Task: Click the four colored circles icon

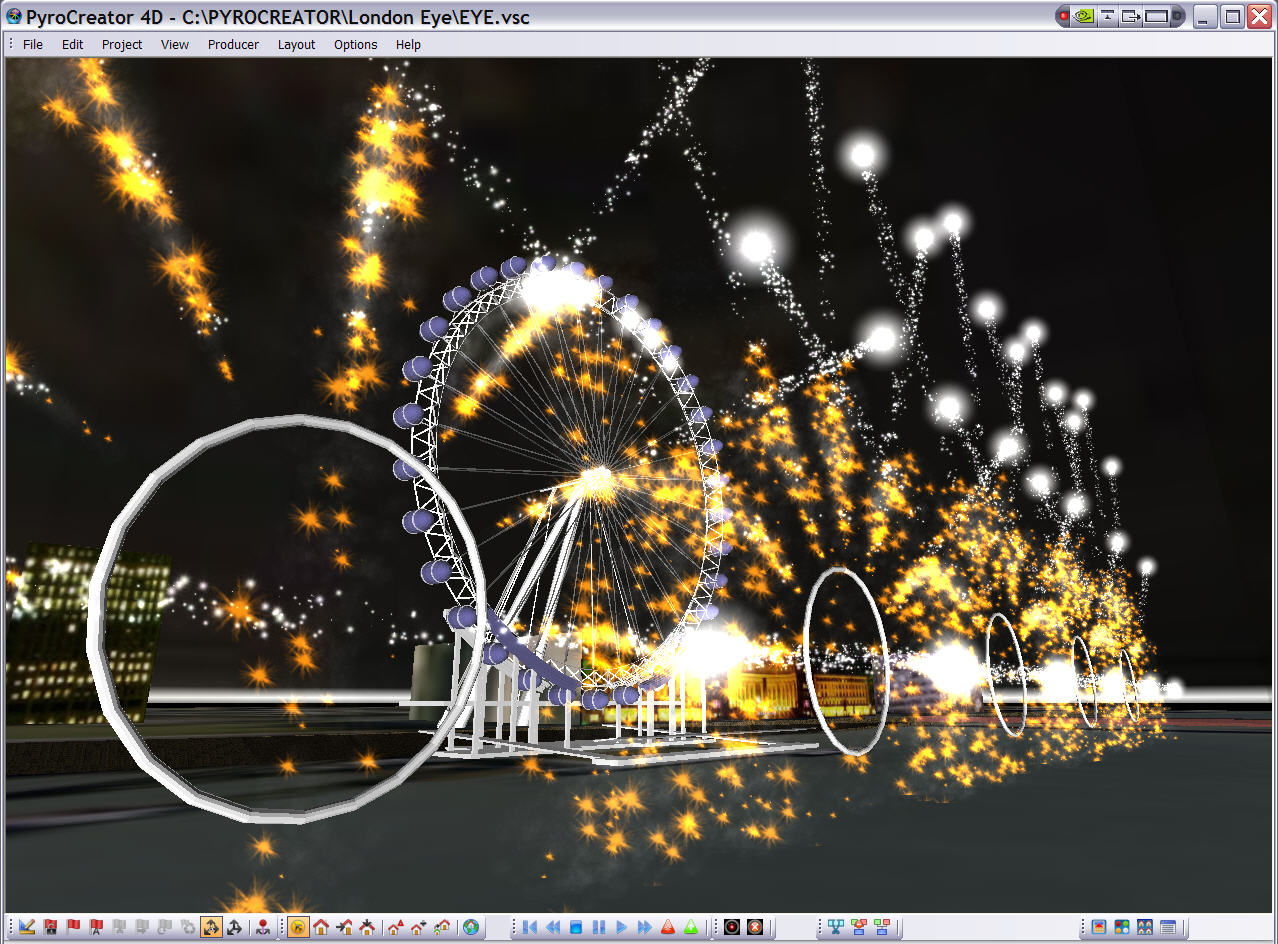Action: click(x=1122, y=927)
